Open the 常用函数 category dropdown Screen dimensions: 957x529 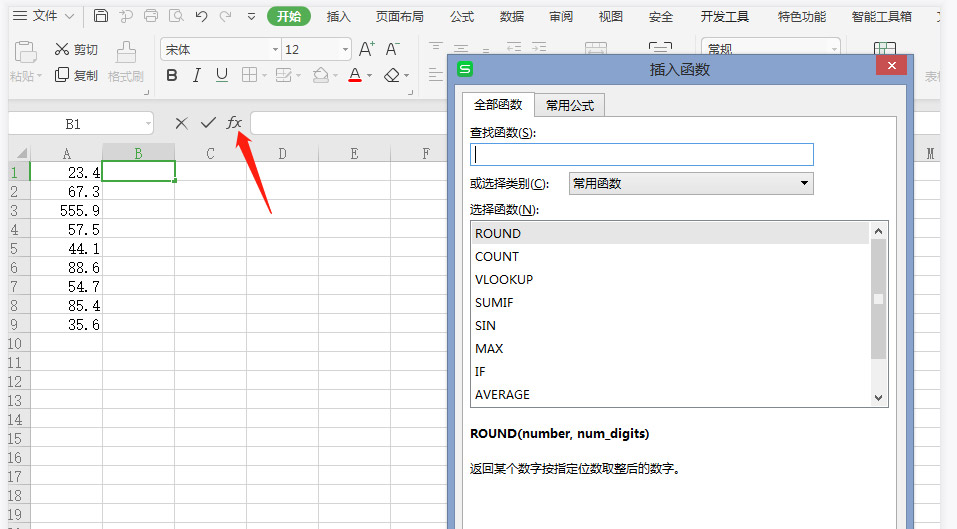[690, 183]
